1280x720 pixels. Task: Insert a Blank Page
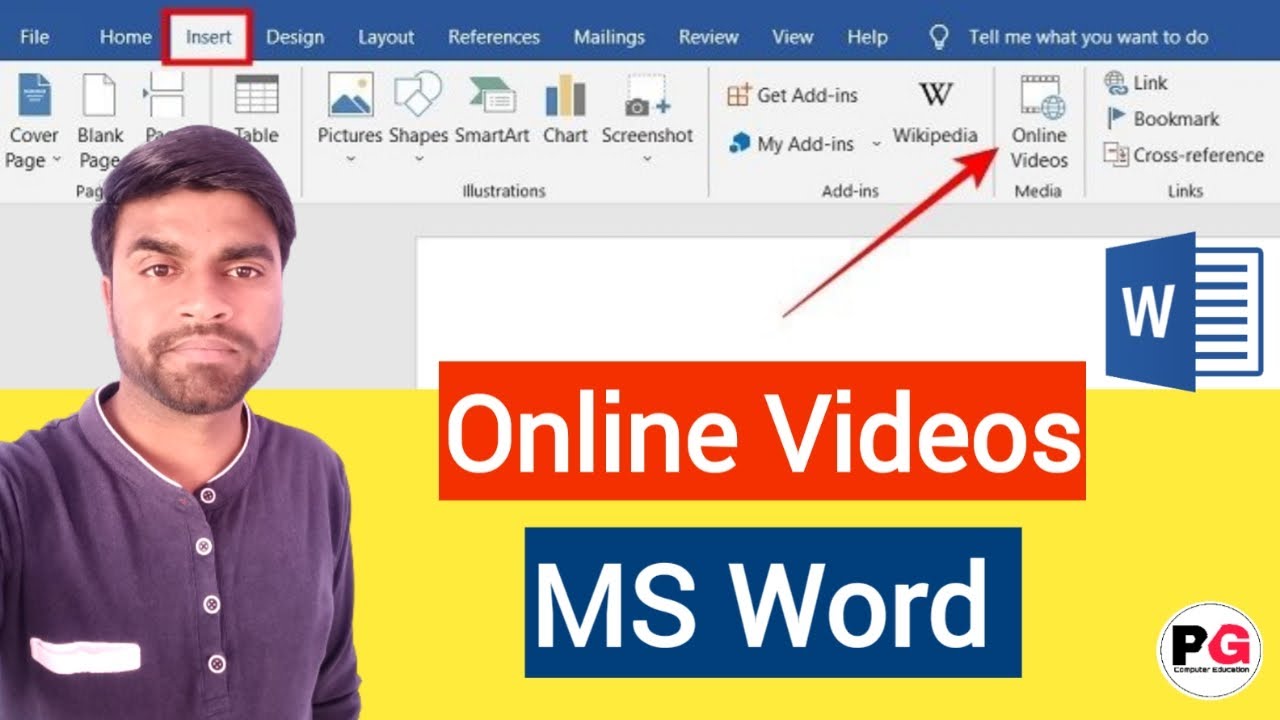(x=100, y=120)
